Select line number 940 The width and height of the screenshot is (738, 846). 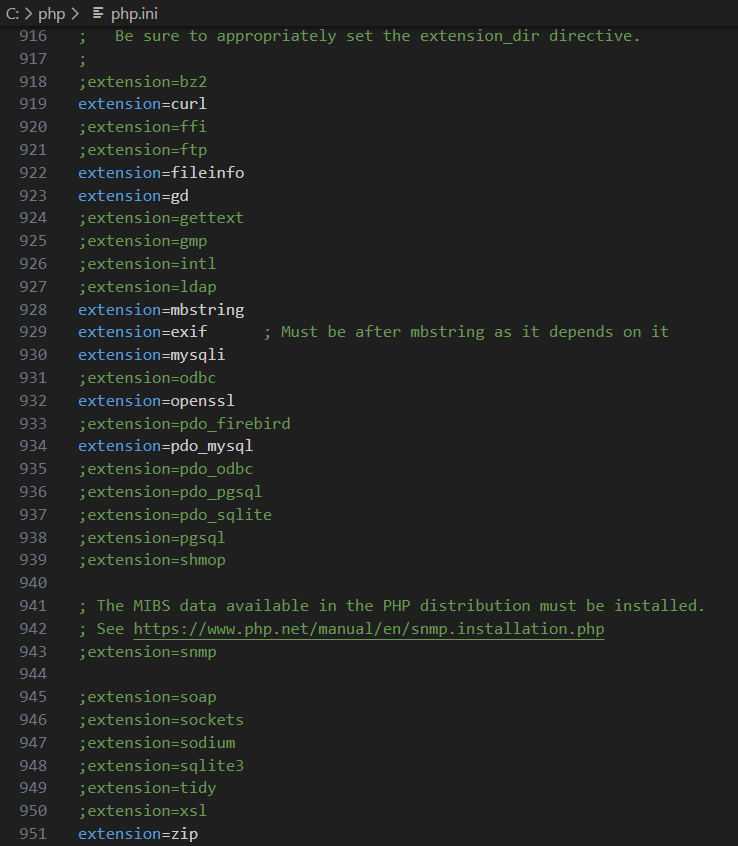(33, 582)
